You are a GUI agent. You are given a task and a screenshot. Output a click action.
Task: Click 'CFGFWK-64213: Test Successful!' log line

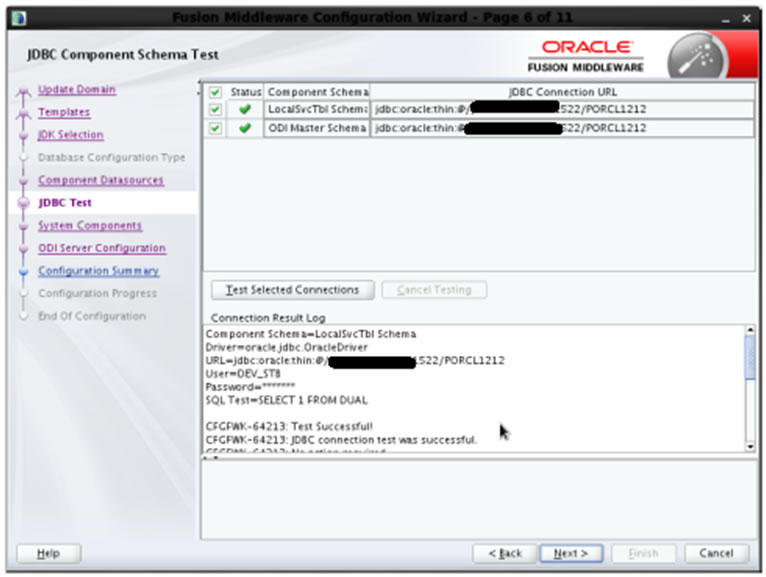tap(289, 427)
